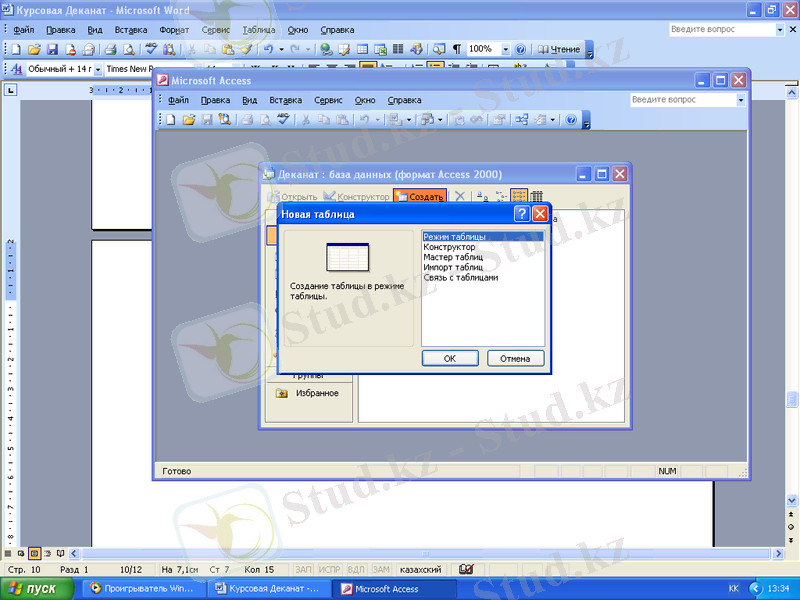Expand Access Введите вопрос dropdown

point(740,100)
